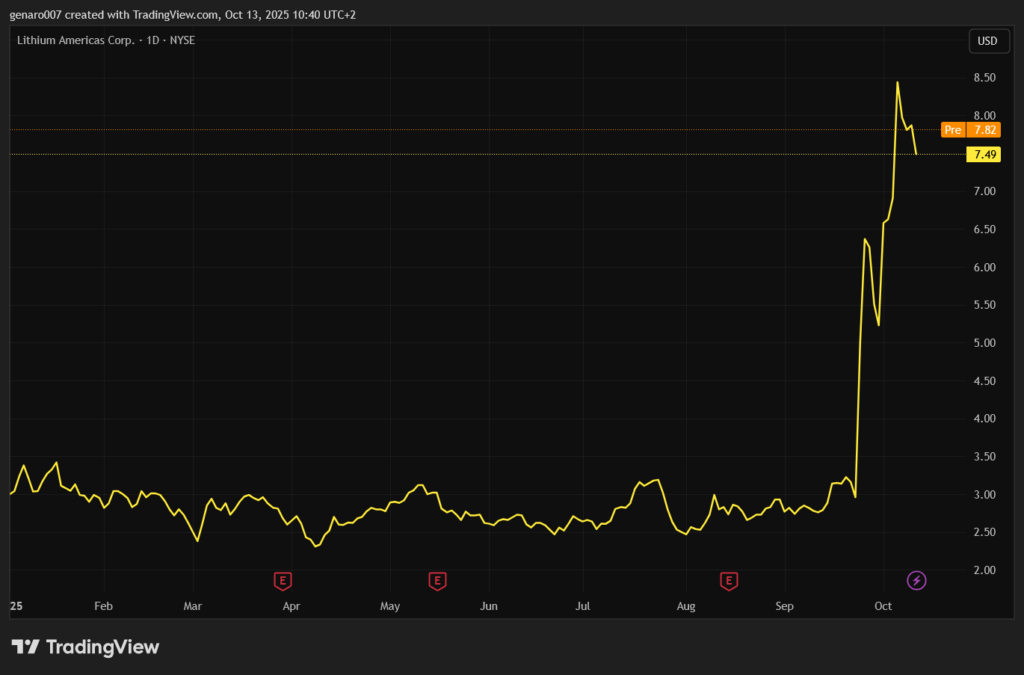The width and height of the screenshot is (1024, 675).
Task: Click the price line's highest peak
Action: 897,82
